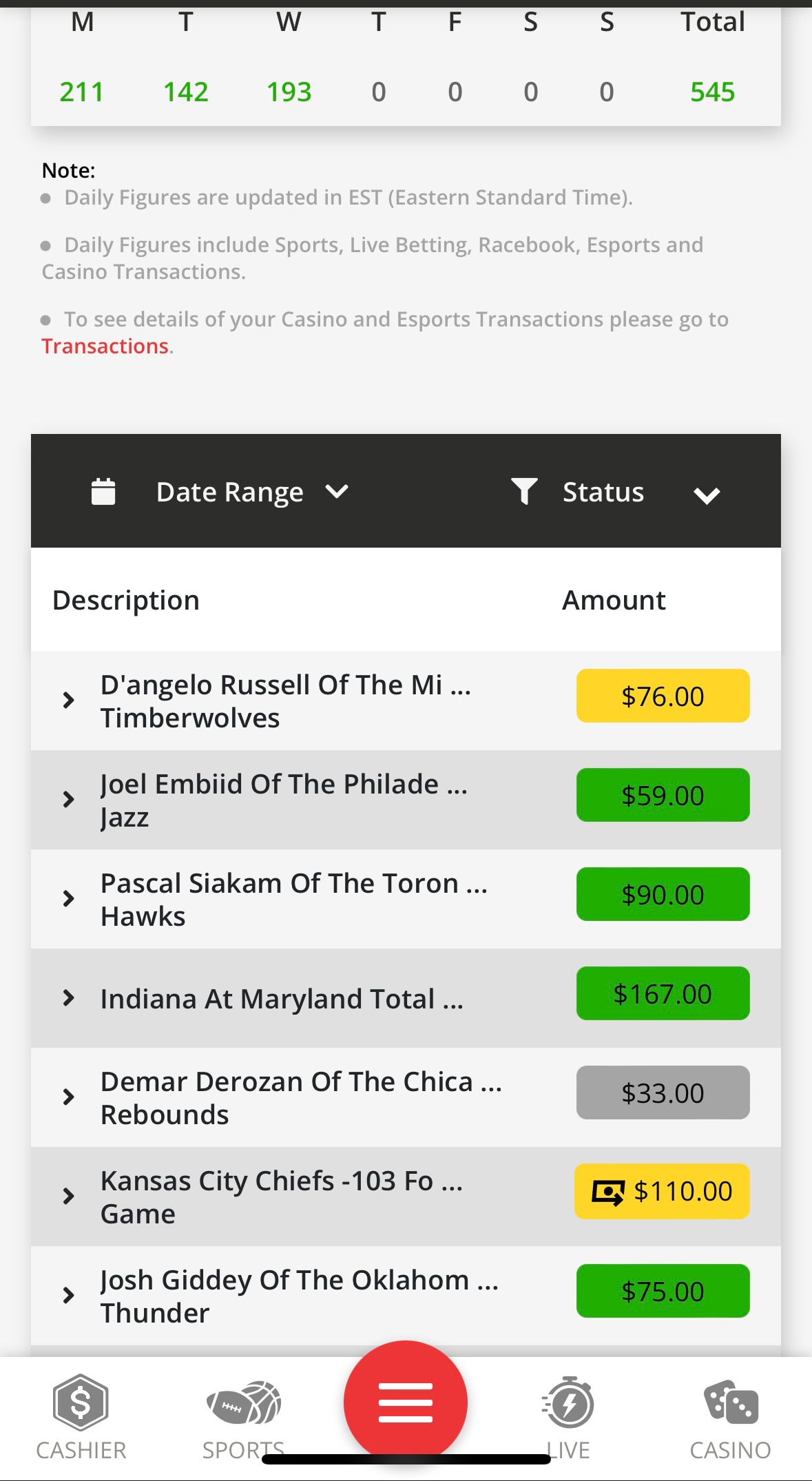
Task: Click the $76.00 yellow amount badge
Action: 663,696
